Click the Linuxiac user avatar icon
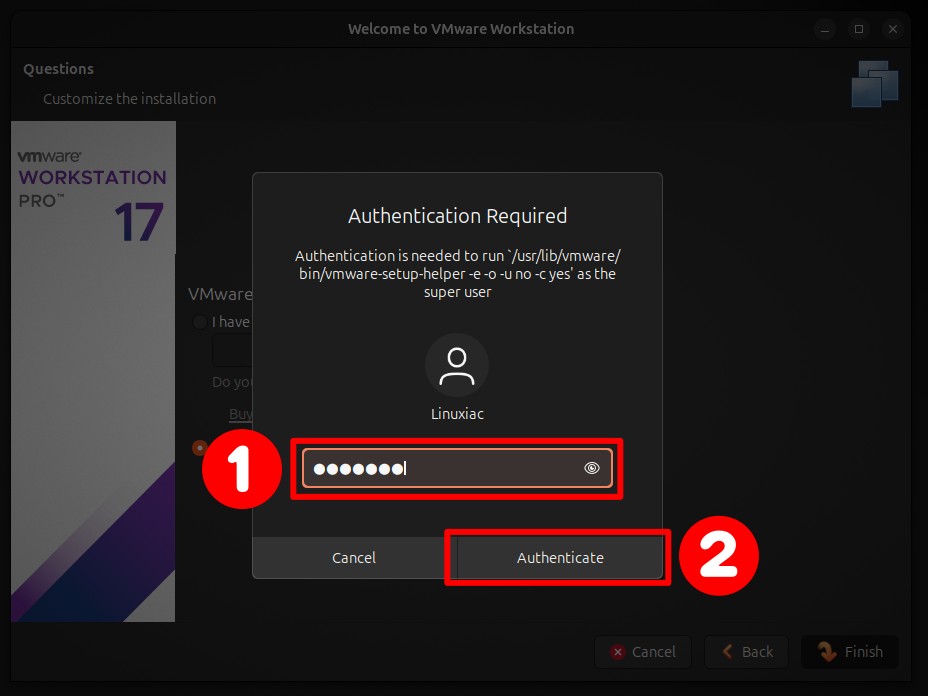This screenshot has height=696, width=928. click(x=457, y=365)
